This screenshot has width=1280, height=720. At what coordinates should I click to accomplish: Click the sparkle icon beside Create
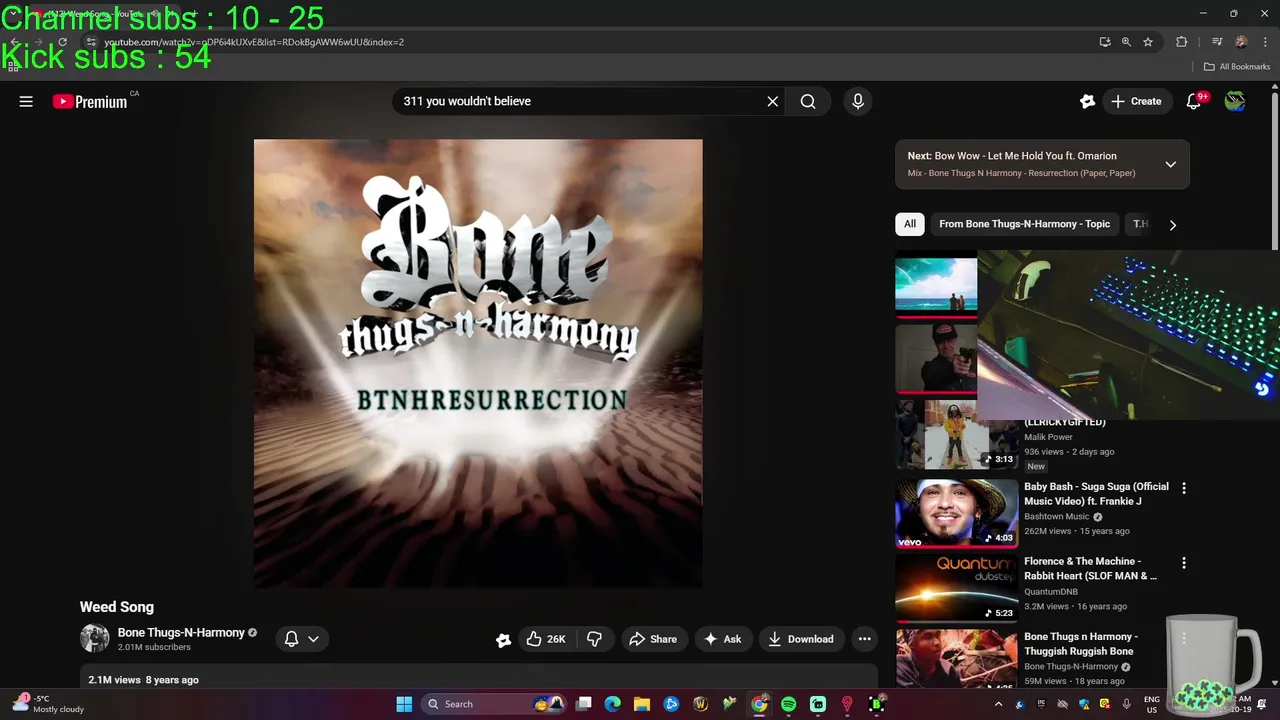tap(1087, 101)
